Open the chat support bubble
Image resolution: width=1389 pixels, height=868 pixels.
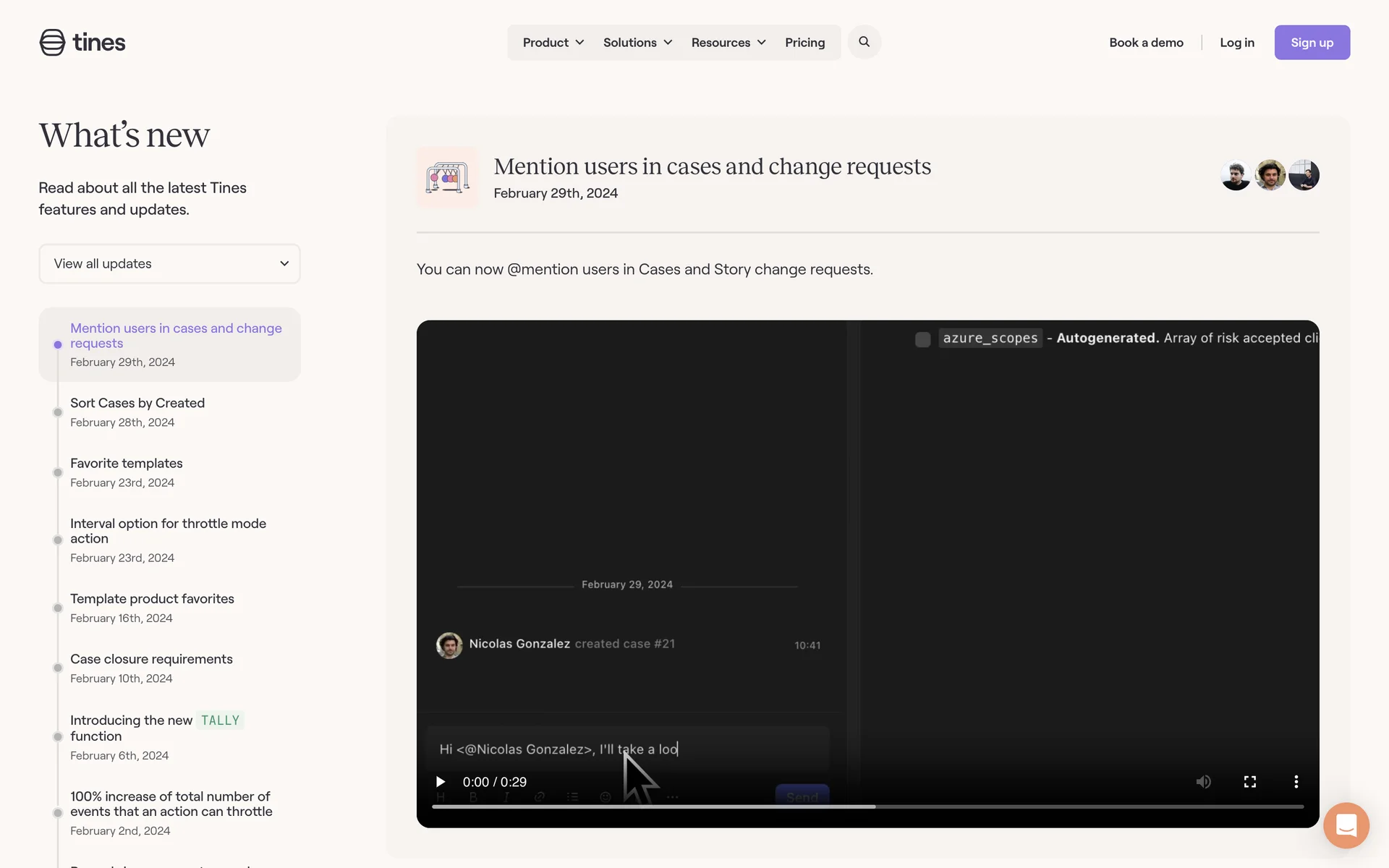click(x=1346, y=825)
